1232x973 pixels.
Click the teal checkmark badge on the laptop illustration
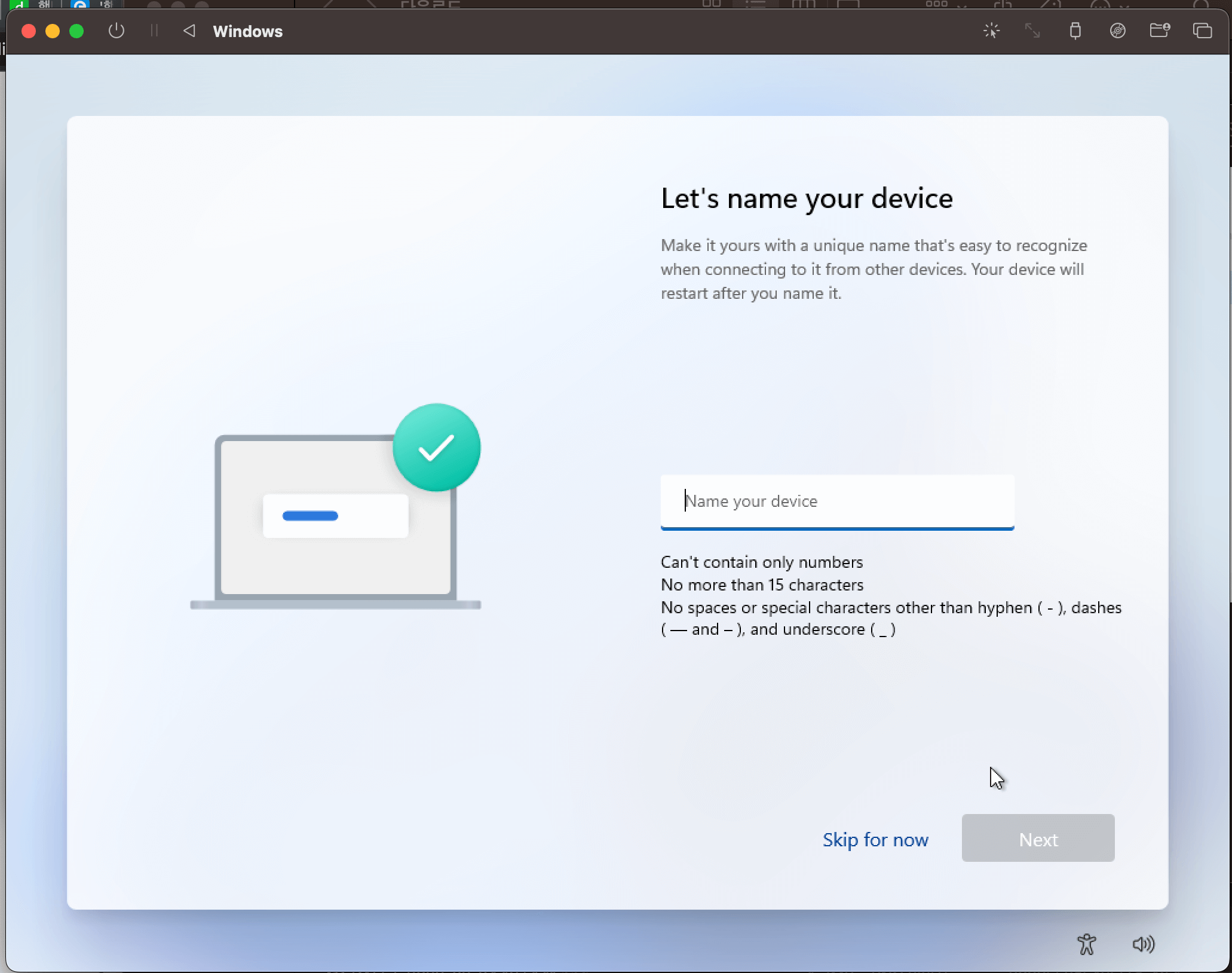coord(436,446)
